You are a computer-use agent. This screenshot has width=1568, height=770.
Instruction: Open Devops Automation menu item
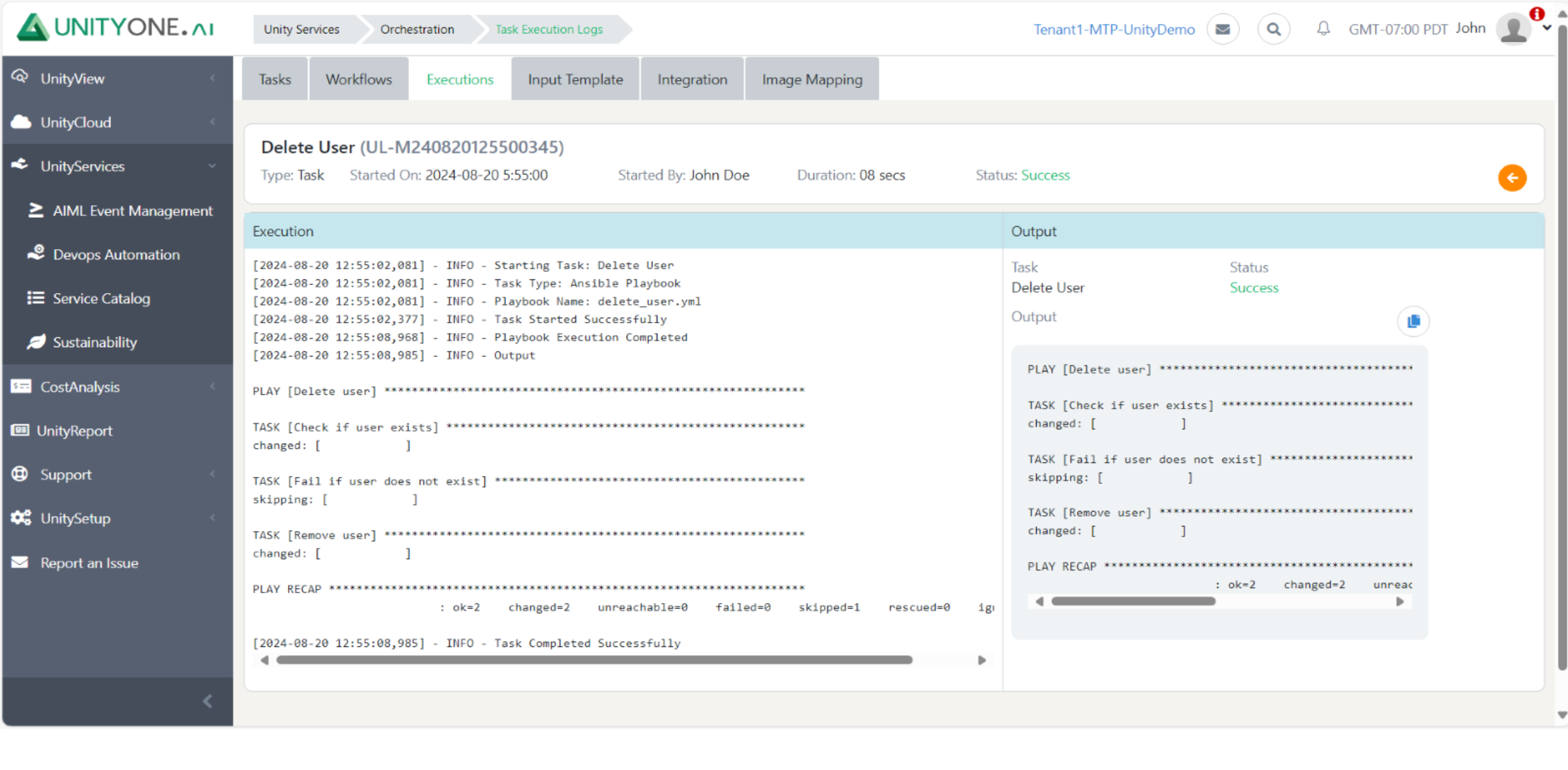(x=118, y=254)
